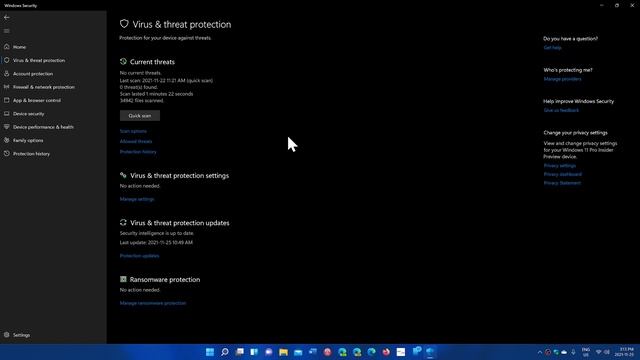Viewport: 640px width, 360px height.
Task: Open Firewall & network protection
Action: (53, 87)
